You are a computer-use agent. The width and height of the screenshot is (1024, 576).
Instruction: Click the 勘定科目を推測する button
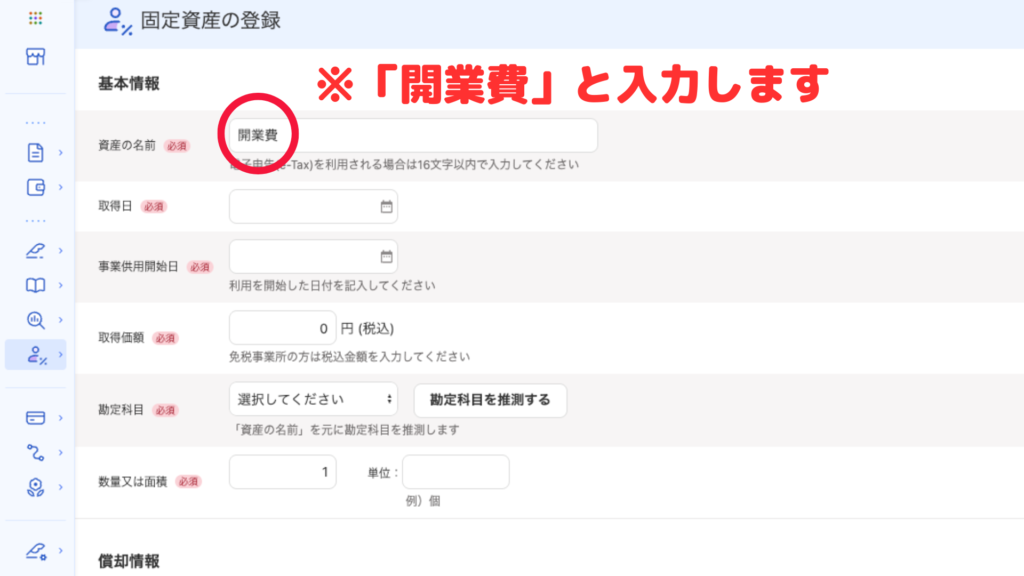tap(490, 399)
